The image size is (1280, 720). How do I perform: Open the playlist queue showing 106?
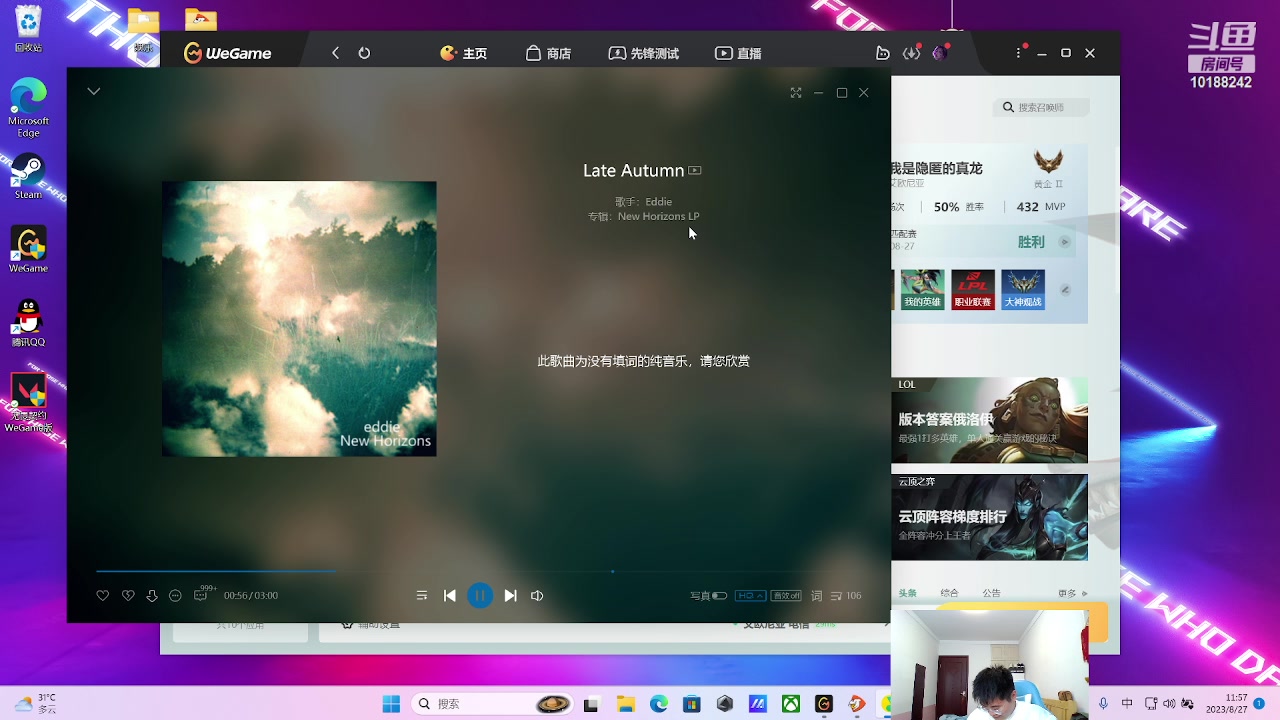(x=846, y=596)
